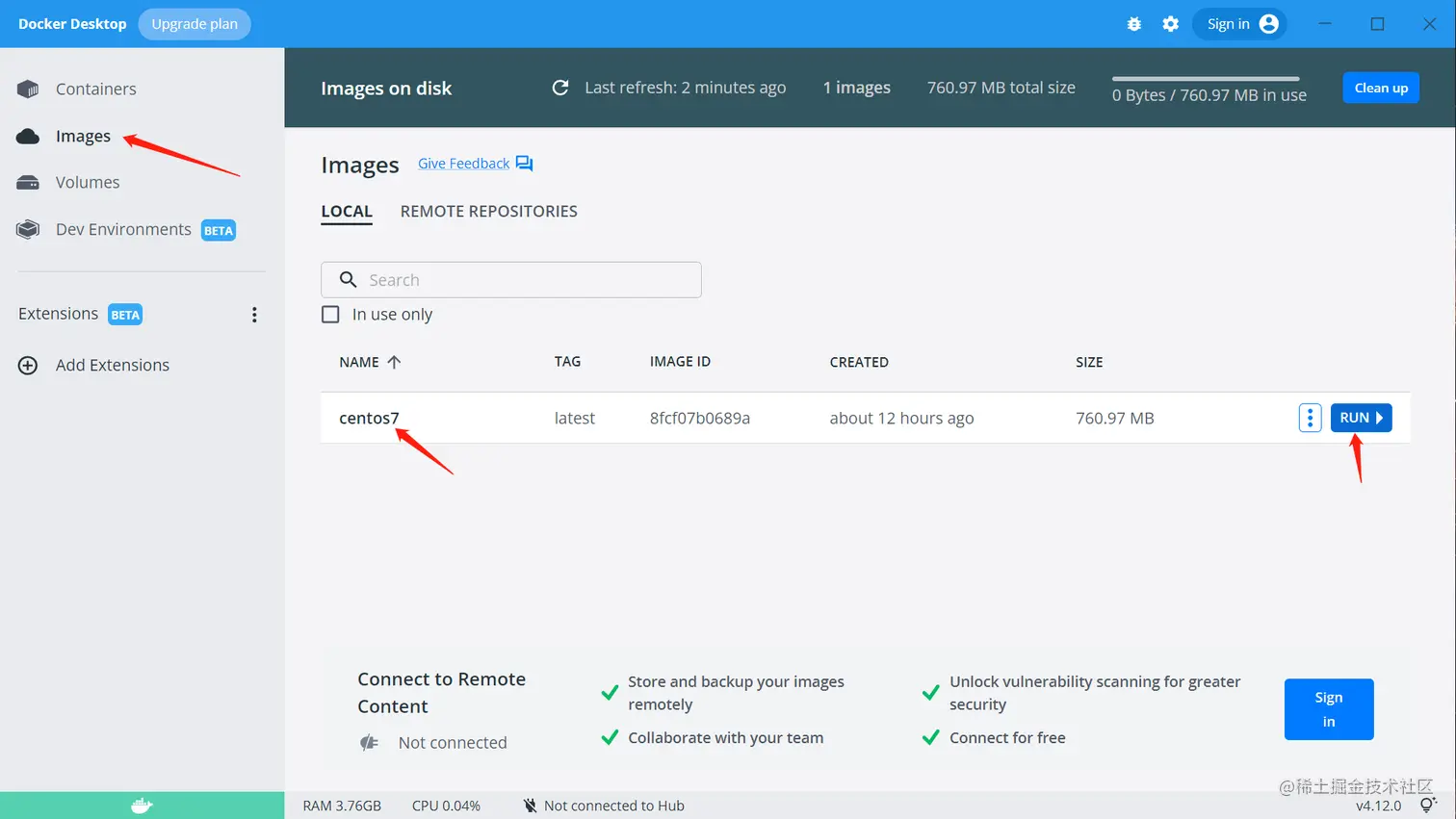Minimize the Docker Desktop window
This screenshot has width=1456, height=819.
pyautogui.click(x=1325, y=24)
